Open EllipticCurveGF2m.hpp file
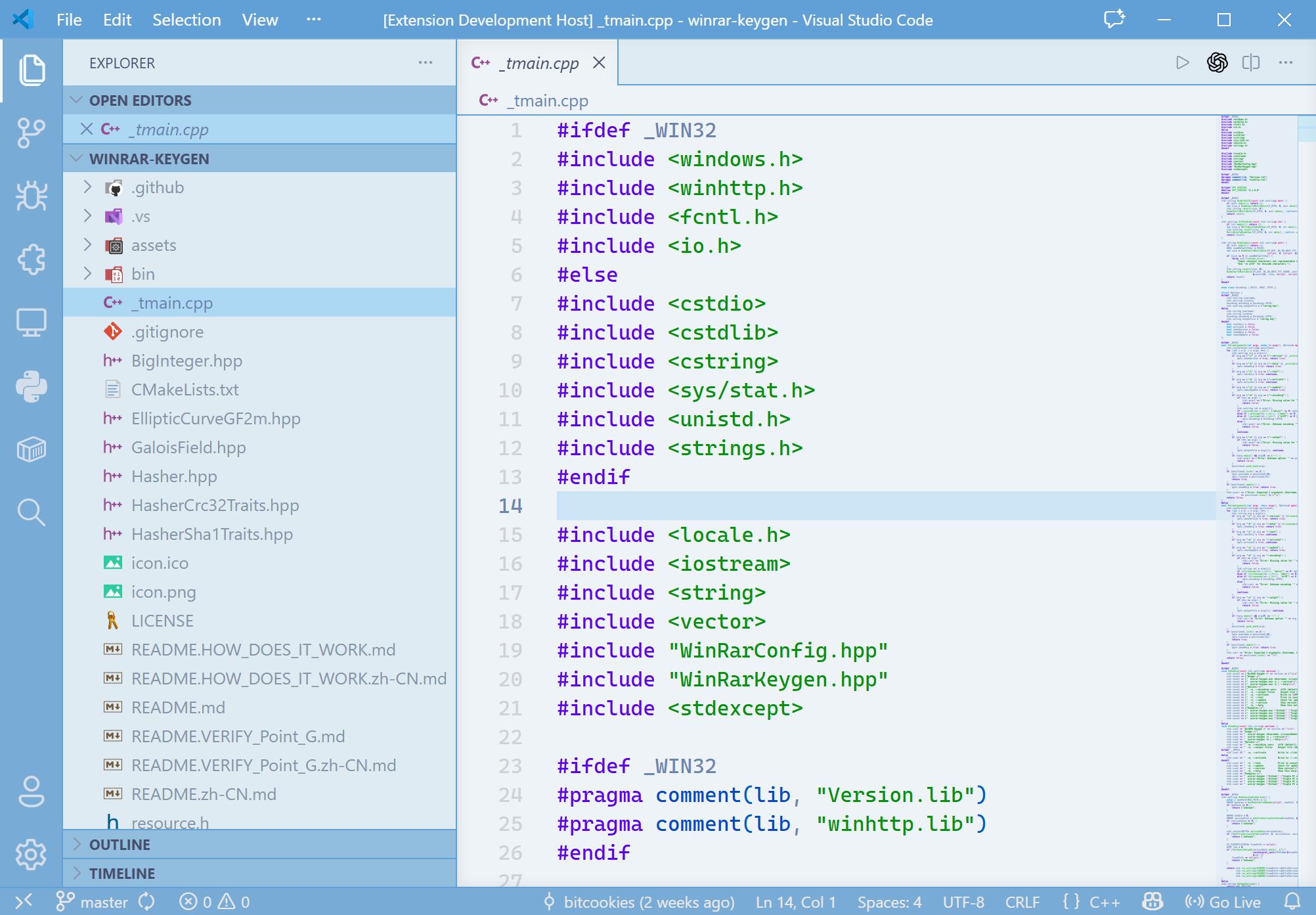This screenshot has width=1316, height=915. pos(259,418)
